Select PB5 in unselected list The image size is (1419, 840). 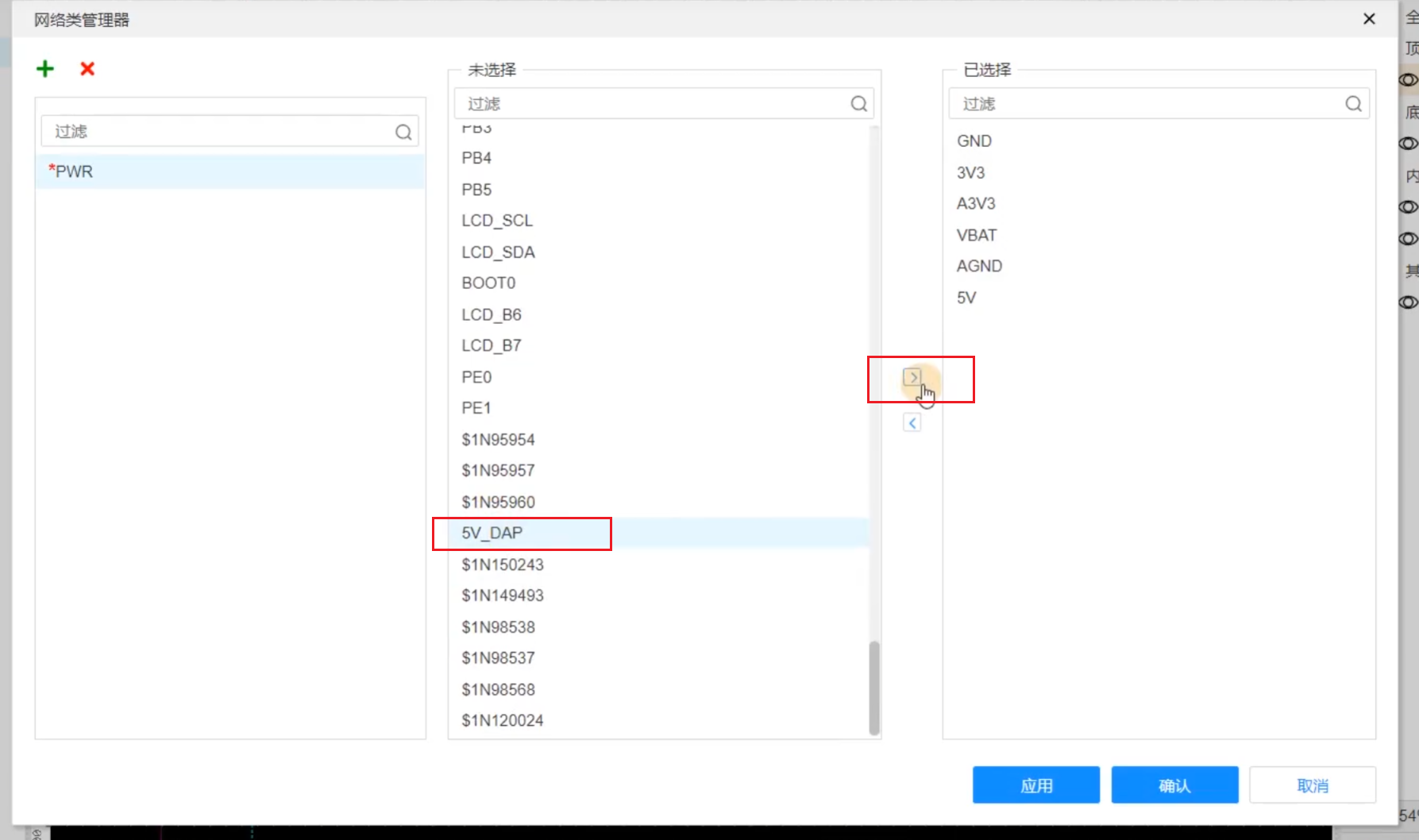coord(659,190)
